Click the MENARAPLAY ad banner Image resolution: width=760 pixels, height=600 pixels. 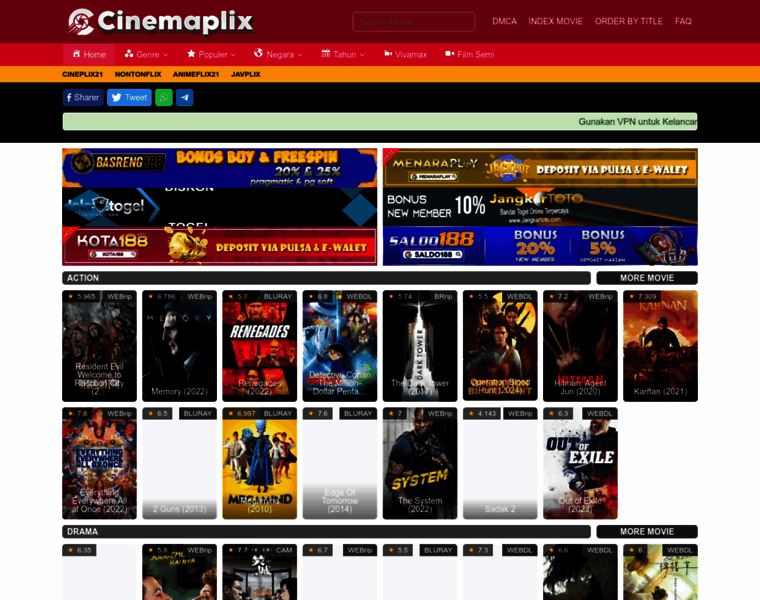(x=540, y=168)
